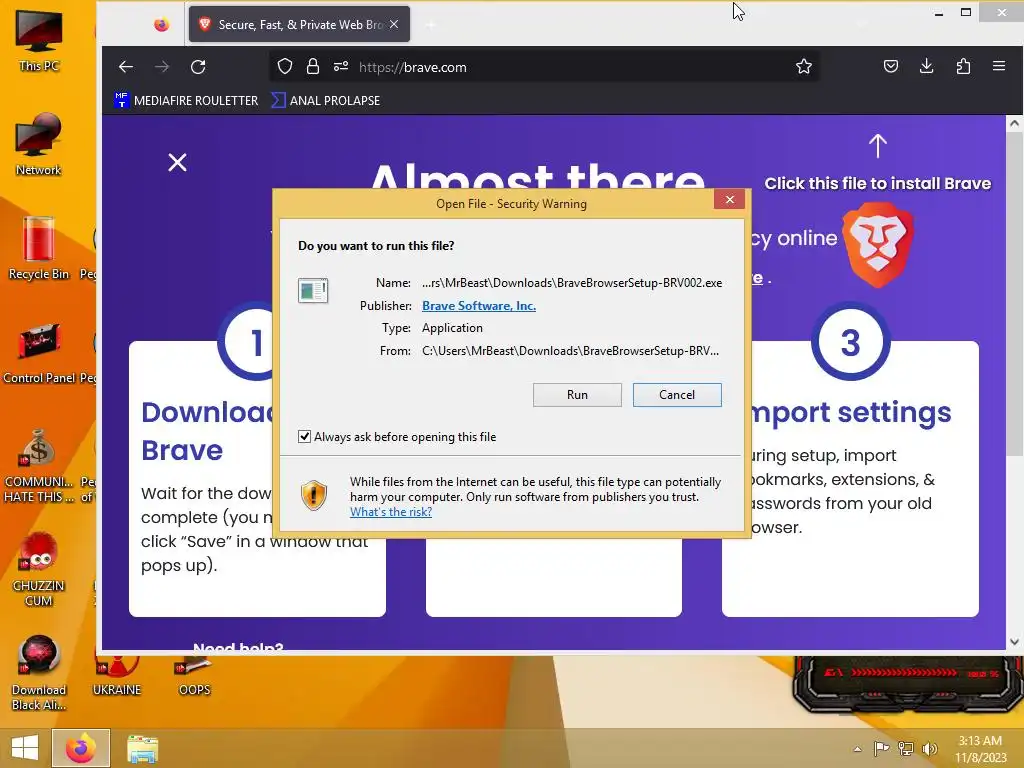Select the Network desktop icon
1024x768 pixels.
pyautogui.click(x=39, y=144)
